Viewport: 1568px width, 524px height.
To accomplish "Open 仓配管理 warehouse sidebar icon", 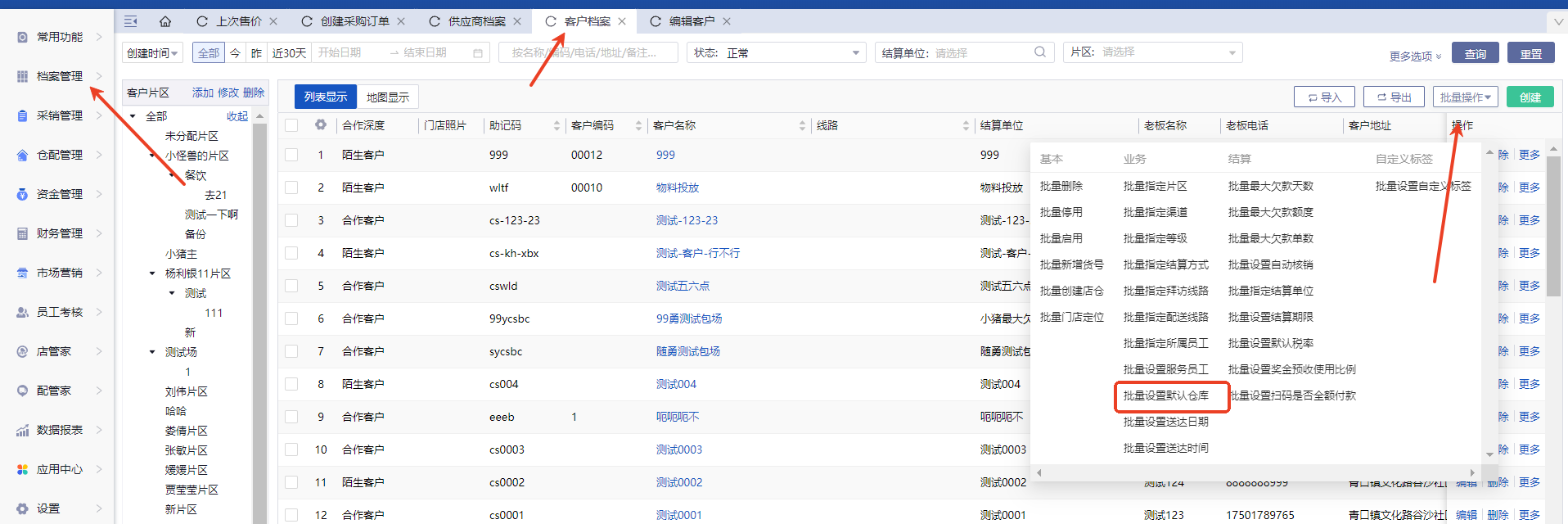I will 22,156.
